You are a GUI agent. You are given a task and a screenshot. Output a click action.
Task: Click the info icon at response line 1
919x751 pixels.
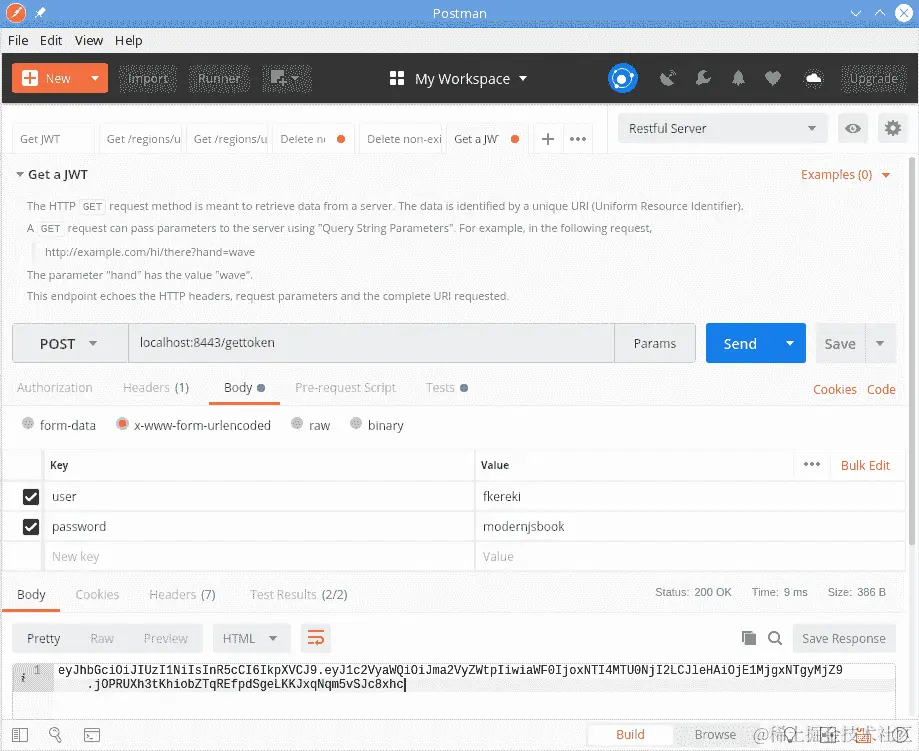23,677
